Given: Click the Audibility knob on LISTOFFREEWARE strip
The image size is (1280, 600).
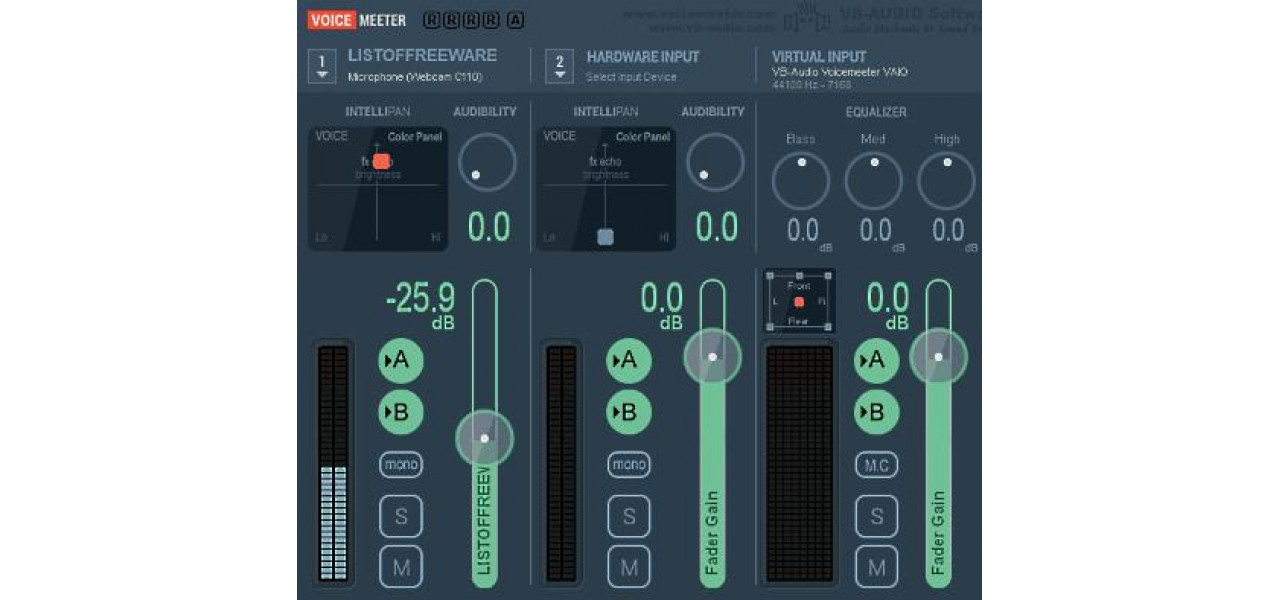Looking at the screenshot, I should click(487, 162).
